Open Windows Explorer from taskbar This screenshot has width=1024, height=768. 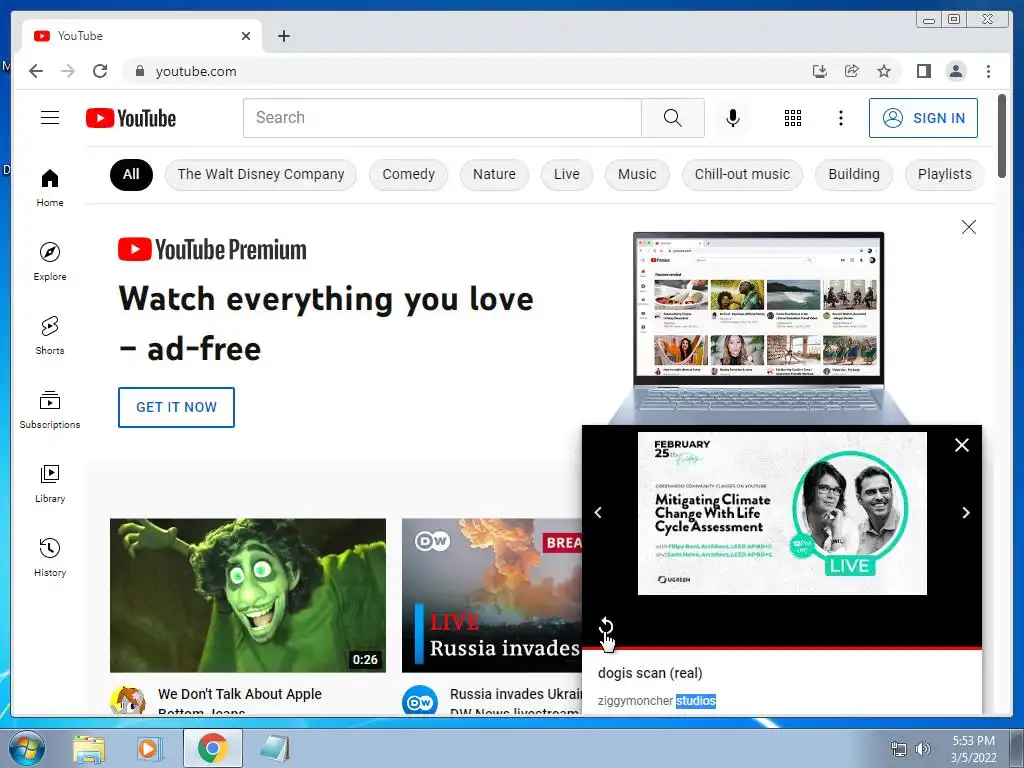[89, 748]
